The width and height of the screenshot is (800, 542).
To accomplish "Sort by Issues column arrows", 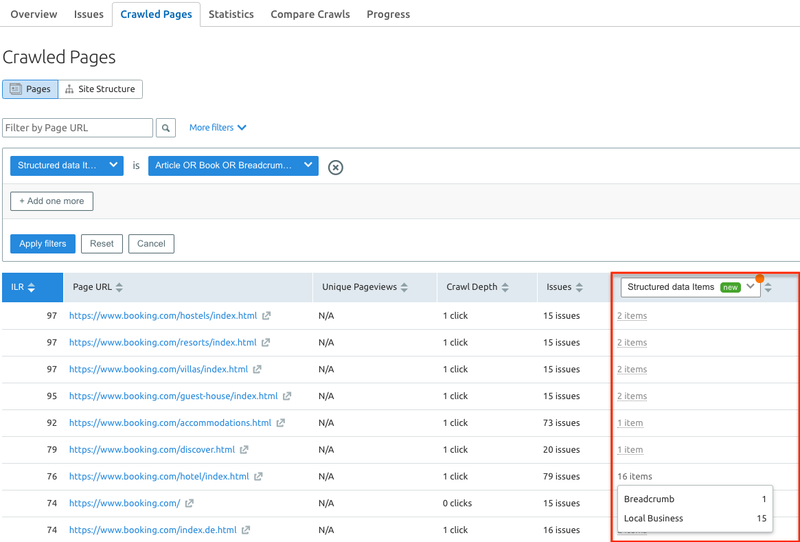I will pos(579,287).
